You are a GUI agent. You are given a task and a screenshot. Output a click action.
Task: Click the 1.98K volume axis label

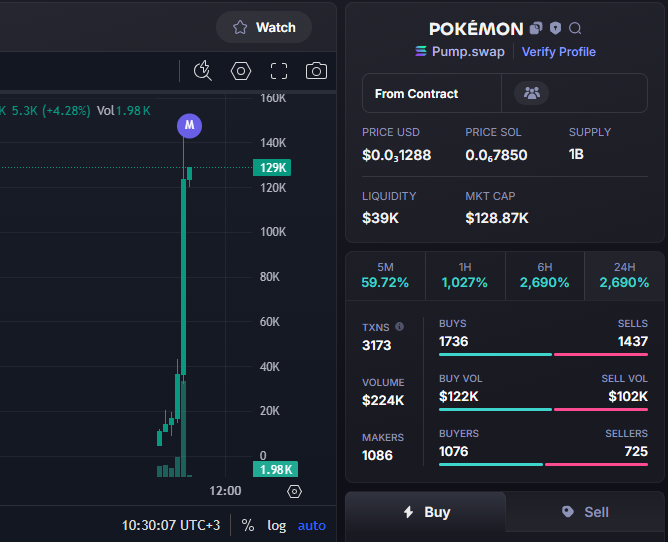(275, 469)
